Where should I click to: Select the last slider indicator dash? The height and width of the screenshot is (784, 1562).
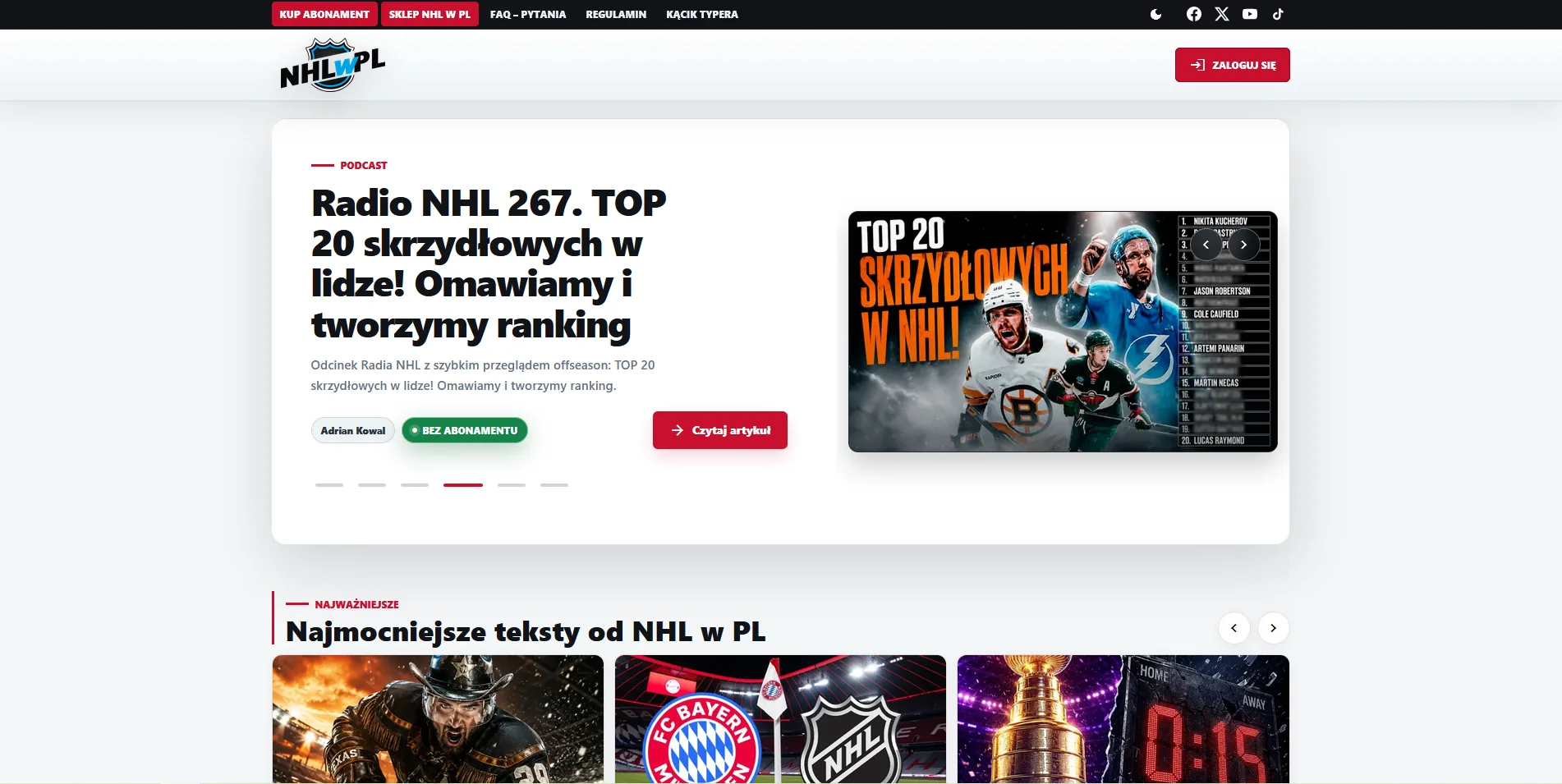click(x=554, y=485)
